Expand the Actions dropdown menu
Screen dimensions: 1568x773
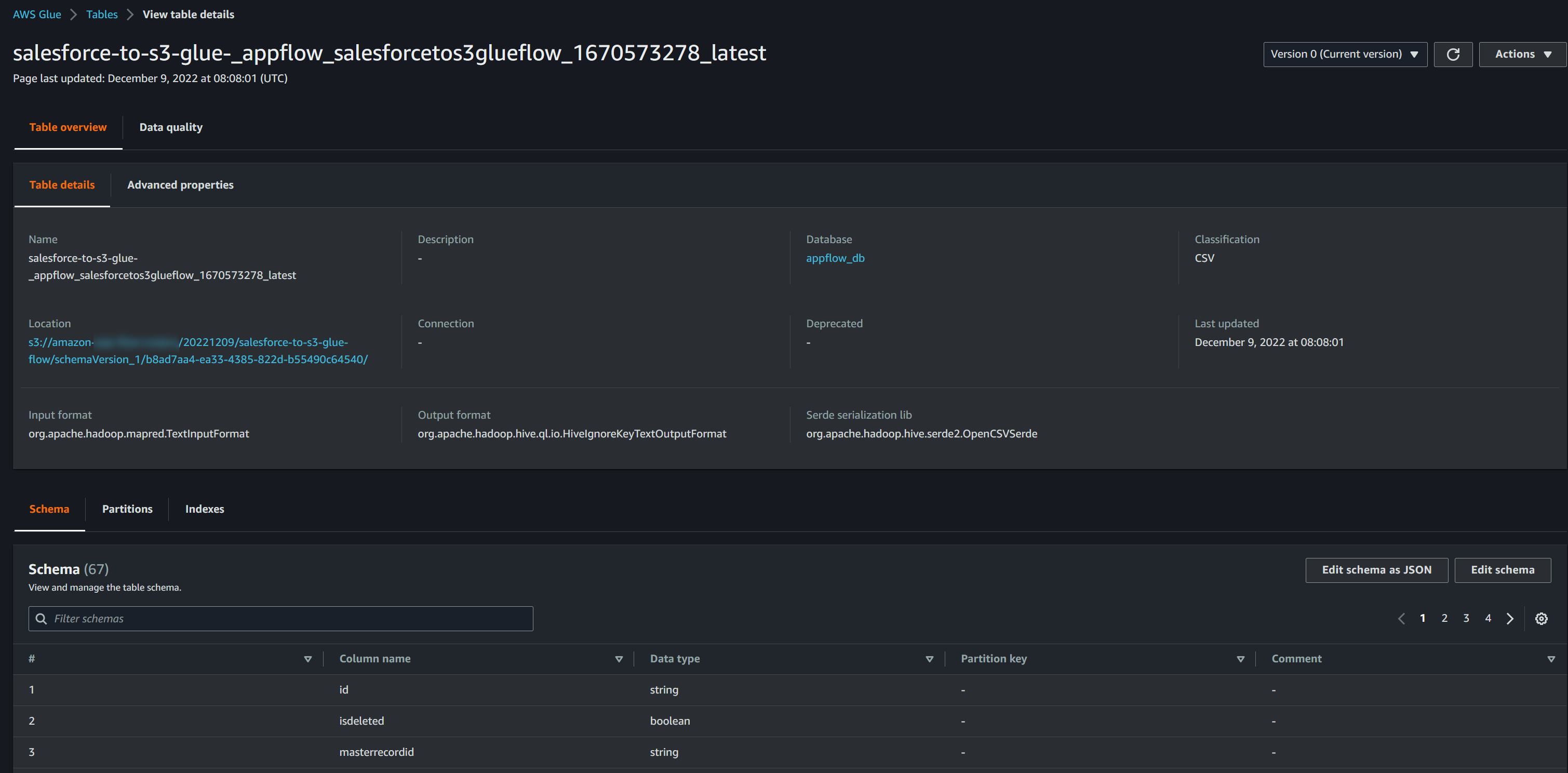(x=1522, y=54)
